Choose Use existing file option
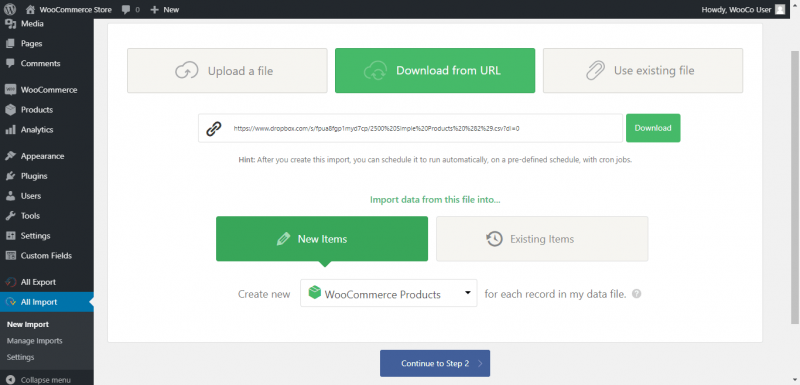 tap(643, 70)
